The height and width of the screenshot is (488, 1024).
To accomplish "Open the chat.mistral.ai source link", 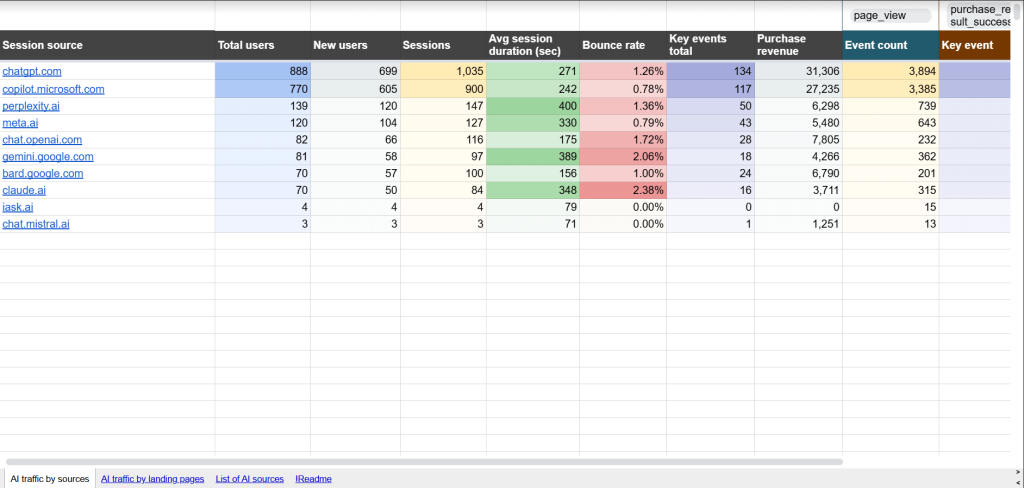I will [36, 225].
